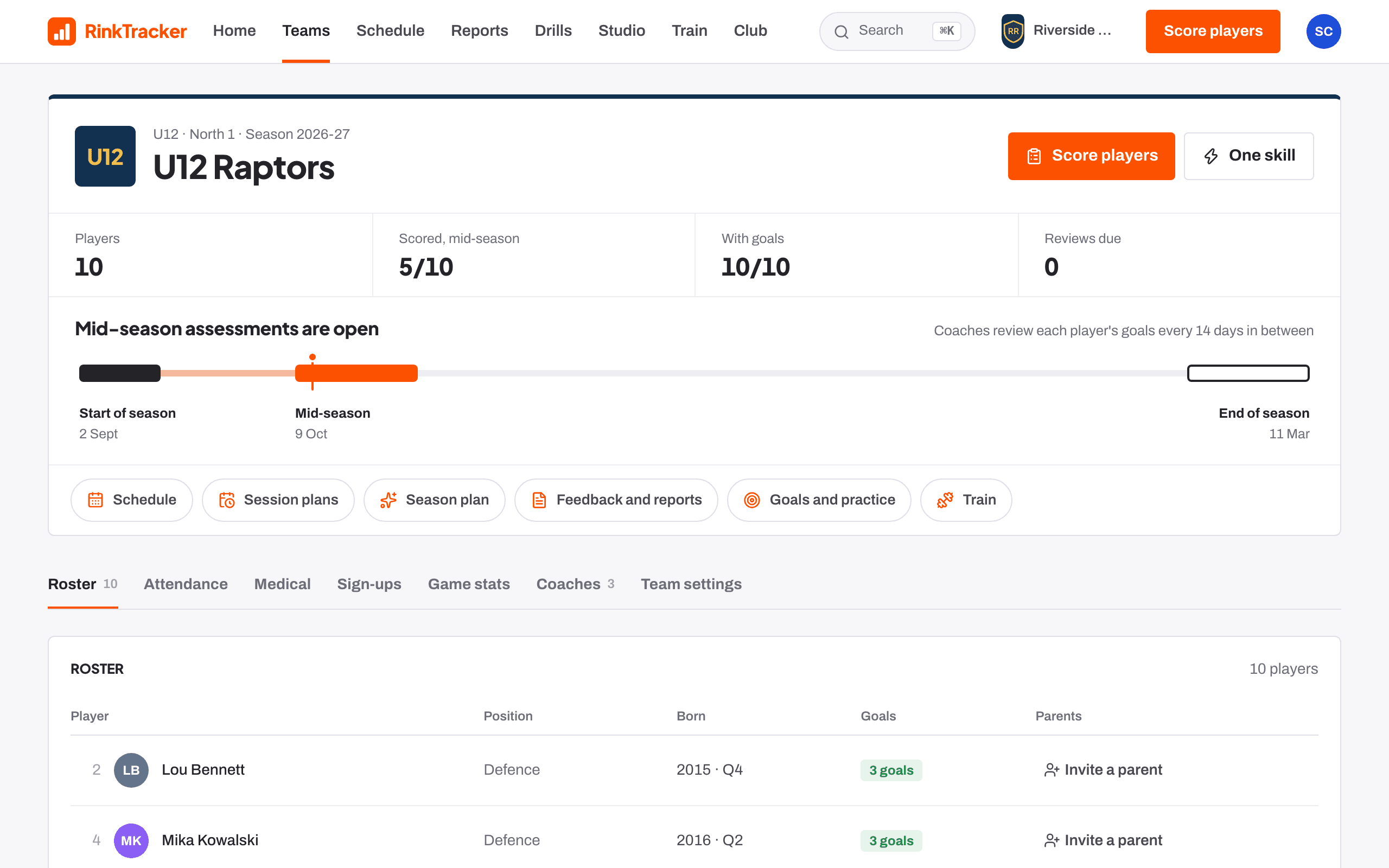Image resolution: width=1389 pixels, height=868 pixels.
Task: Open the Game stats tab
Action: (x=469, y=584)
